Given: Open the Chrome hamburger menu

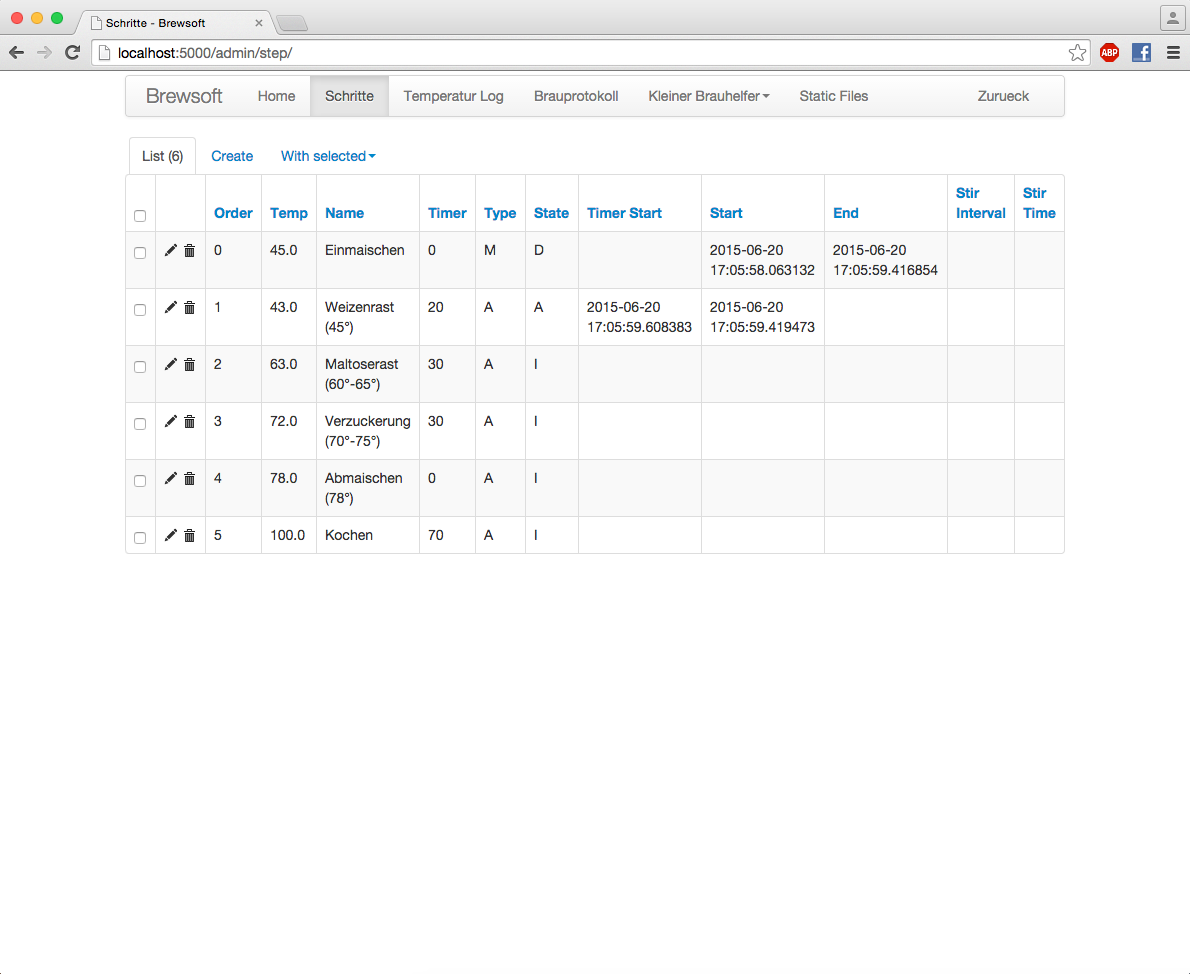Looking at the screenshot, I should pyautogui.click(x=1173, y=53).
